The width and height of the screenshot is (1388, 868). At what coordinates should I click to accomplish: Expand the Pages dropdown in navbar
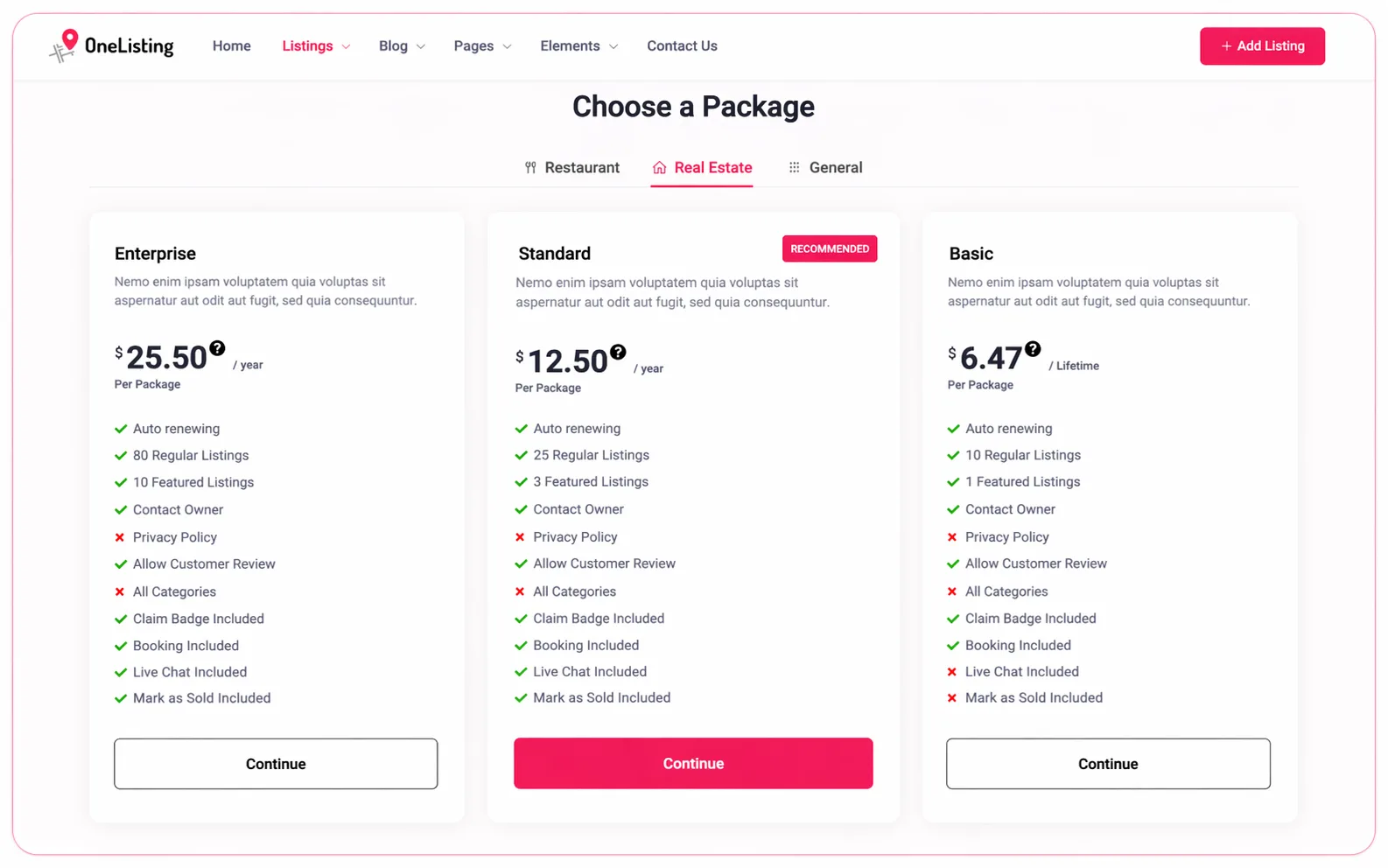(x=482, y=45)
